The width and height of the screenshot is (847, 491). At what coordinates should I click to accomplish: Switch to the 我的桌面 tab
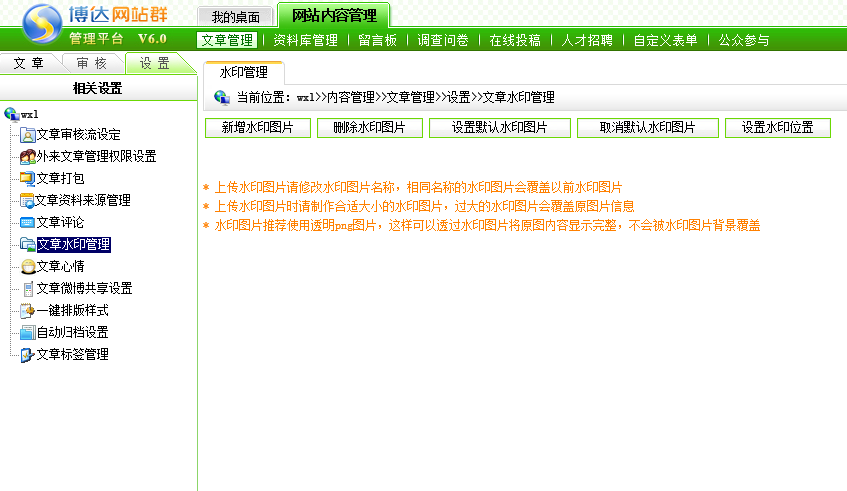coord(234,17)
